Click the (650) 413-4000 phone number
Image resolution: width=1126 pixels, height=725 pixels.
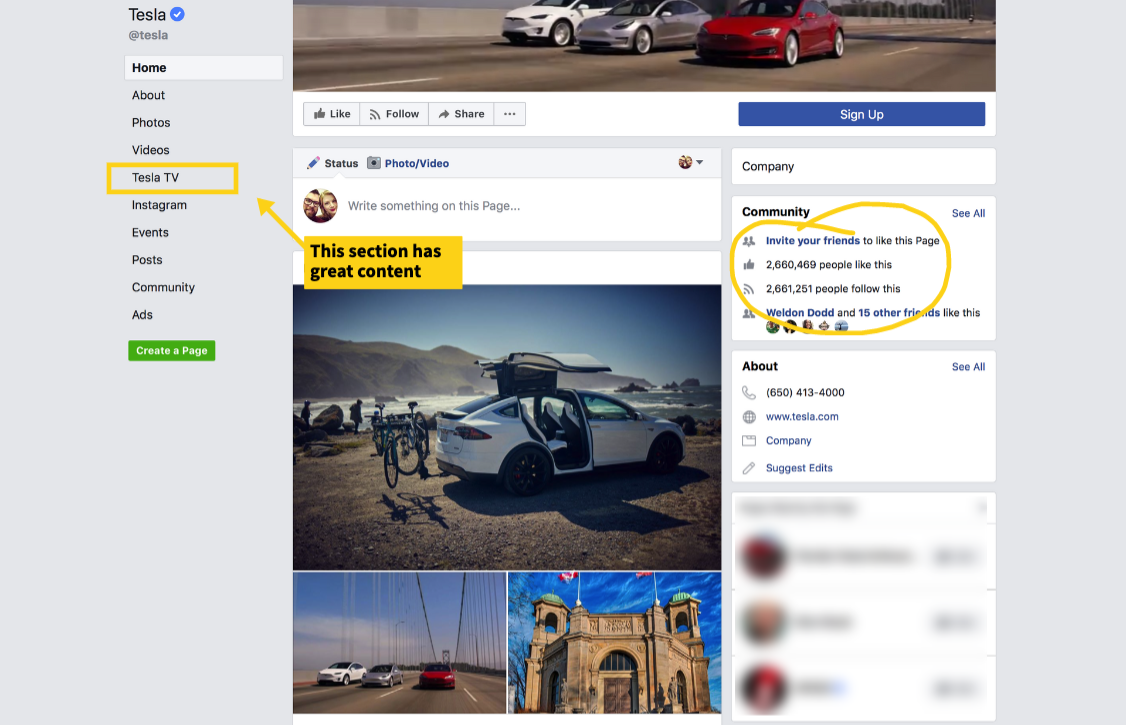point(805,393)
